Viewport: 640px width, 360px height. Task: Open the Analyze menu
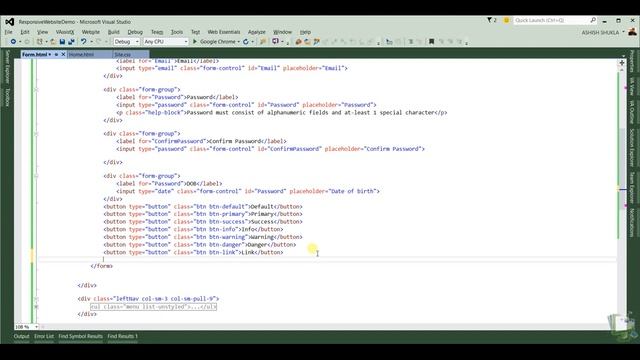click(257, 32)
